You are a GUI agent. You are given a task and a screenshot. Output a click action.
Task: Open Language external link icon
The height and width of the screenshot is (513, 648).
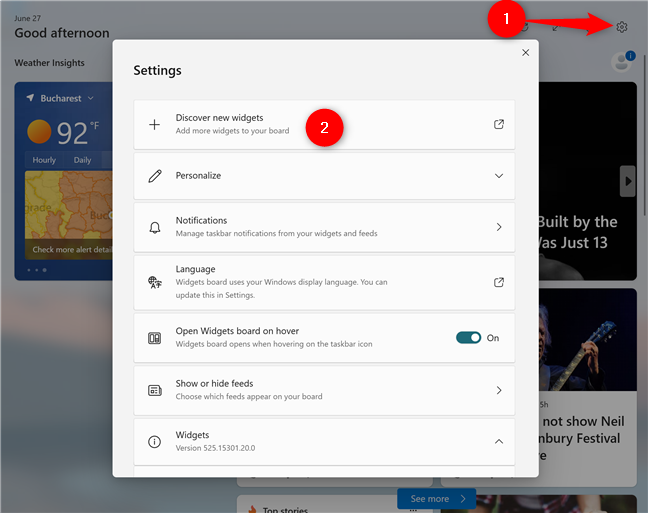pos(499,282)
